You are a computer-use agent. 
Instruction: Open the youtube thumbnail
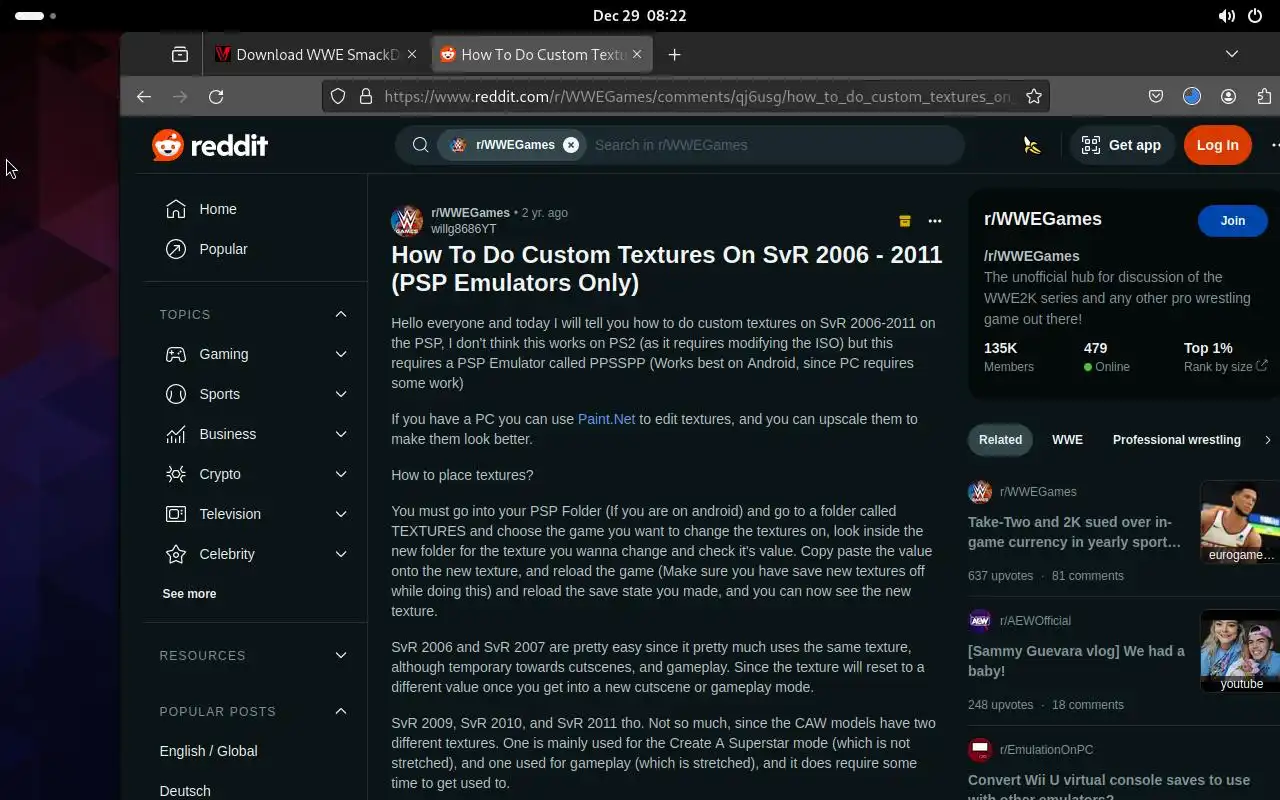[x=1240, y=651]
